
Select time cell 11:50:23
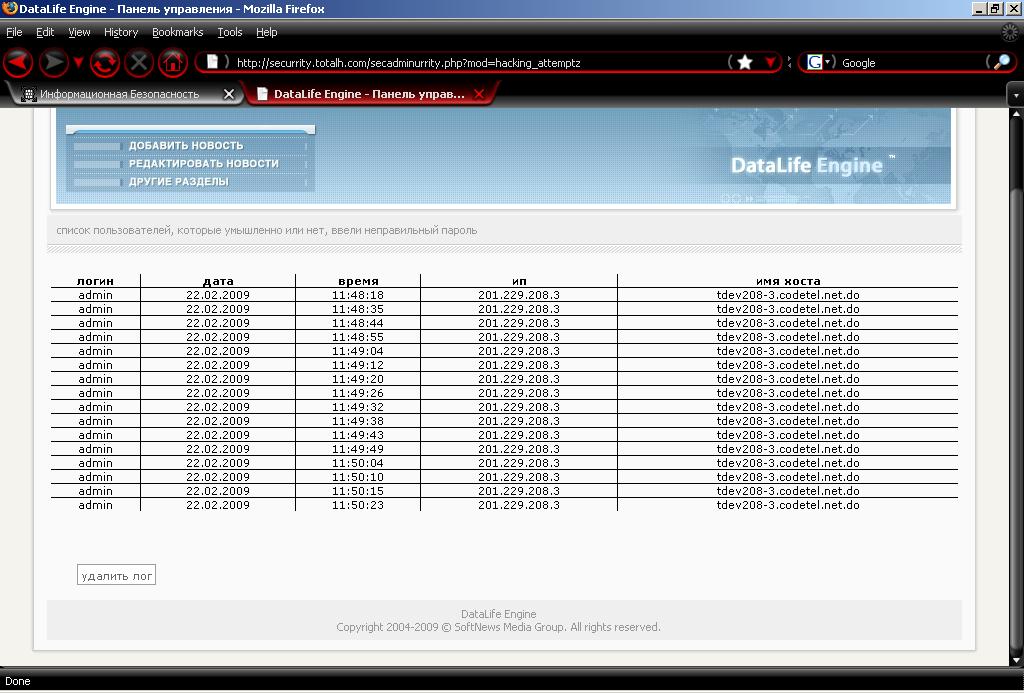pos(358,505)
